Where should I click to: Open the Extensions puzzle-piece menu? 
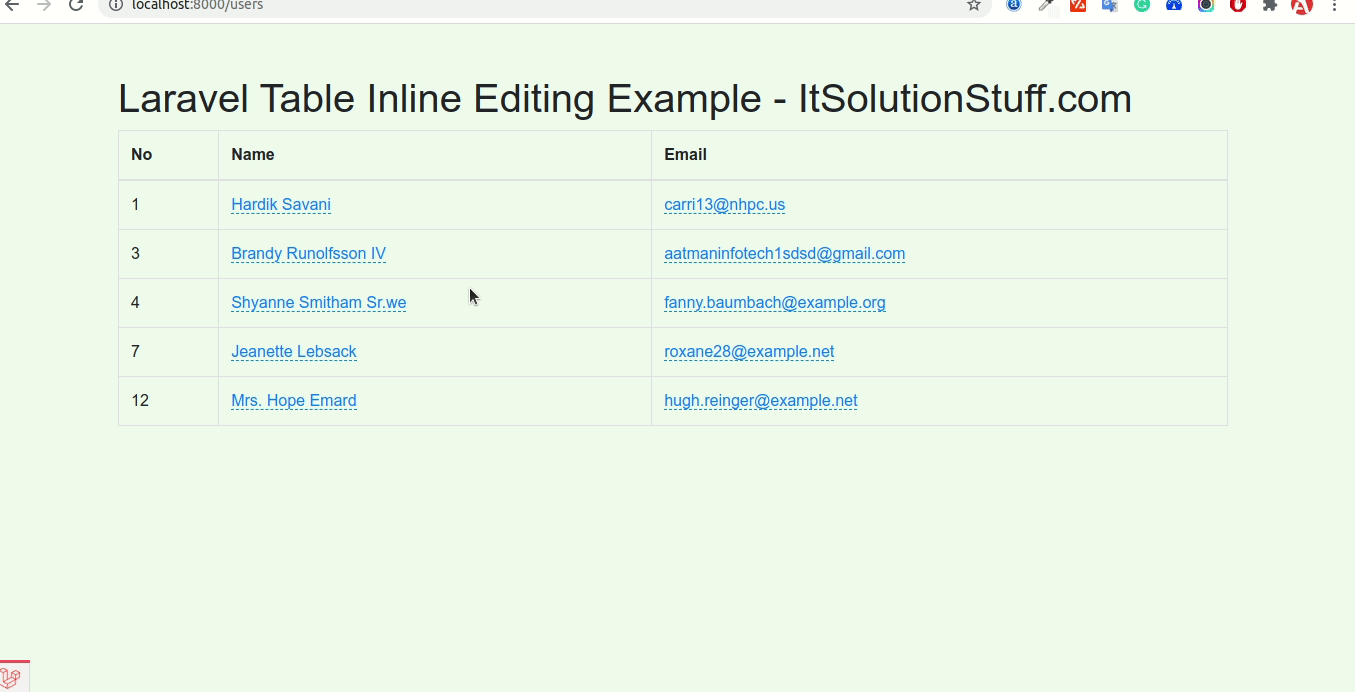point(1270,5)
